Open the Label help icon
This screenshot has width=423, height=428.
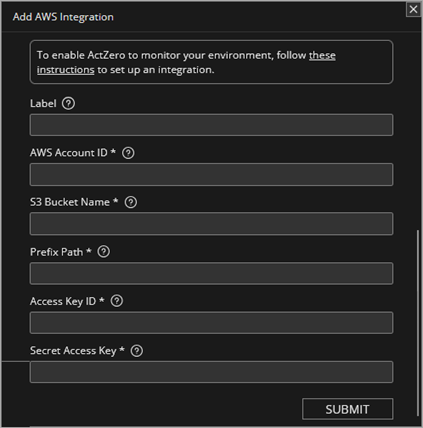pyautogui.click(x=68, y=103)
